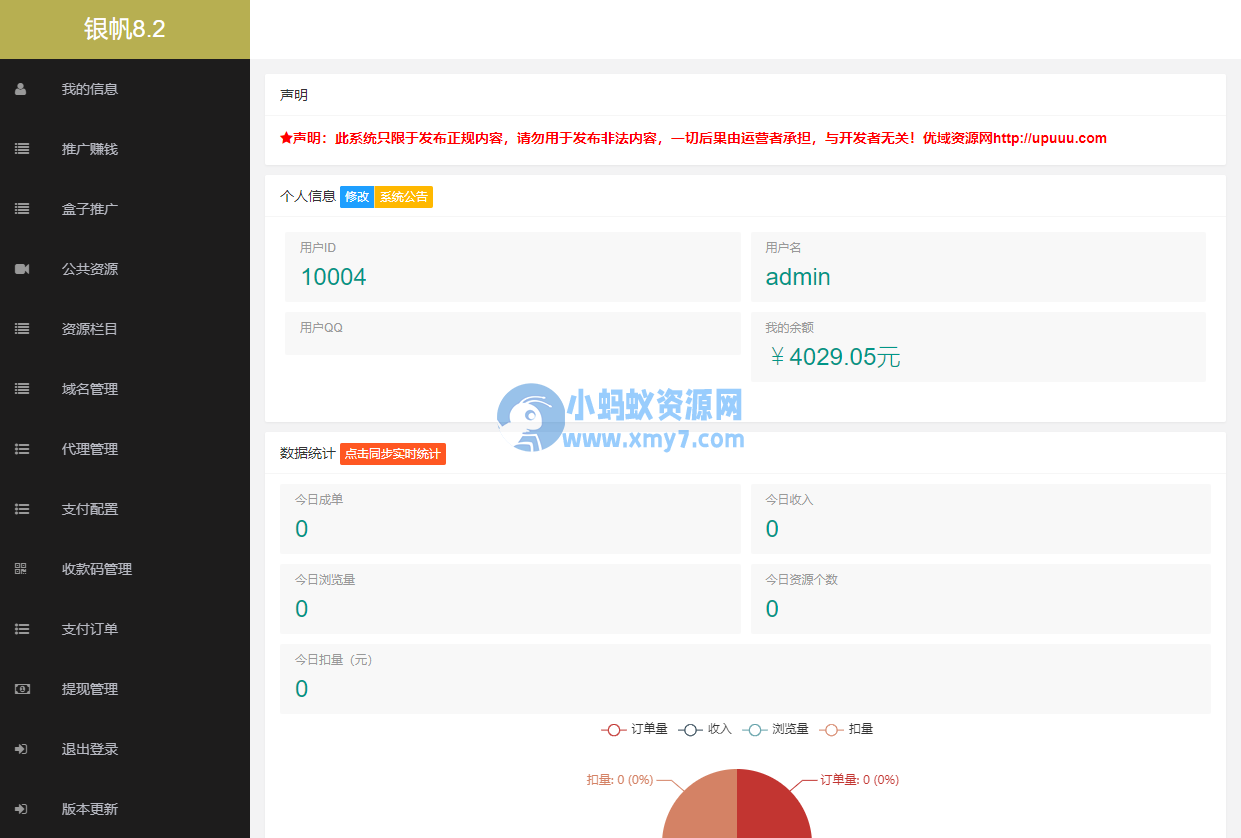Image resolution: width=1241 pixels, height=838 pixels.
Task: Click the list icon beside 资源栏目
Action: [x=21, y=329]
